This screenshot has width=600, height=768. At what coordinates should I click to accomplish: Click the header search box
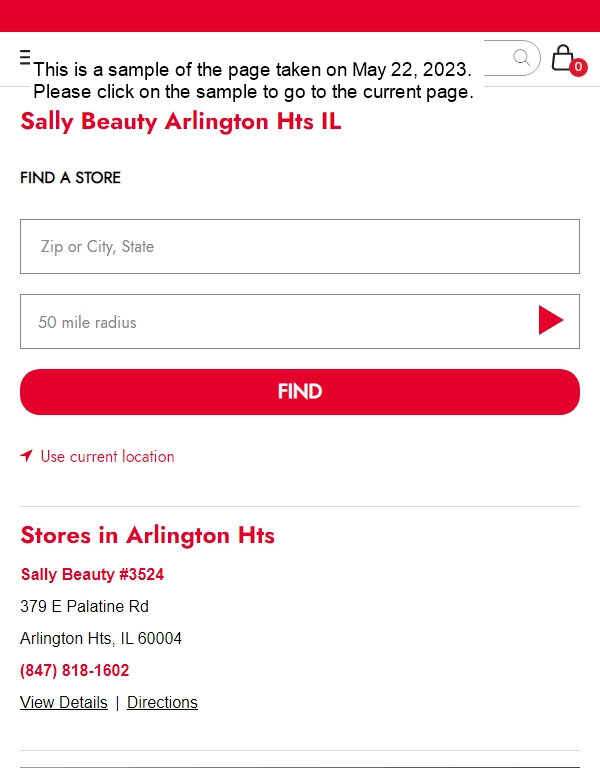coord(512,58)
